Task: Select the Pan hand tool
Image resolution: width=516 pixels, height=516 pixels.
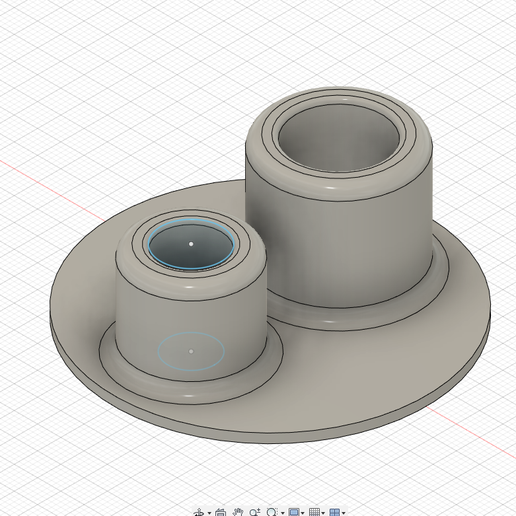Action: click(238, 513)
